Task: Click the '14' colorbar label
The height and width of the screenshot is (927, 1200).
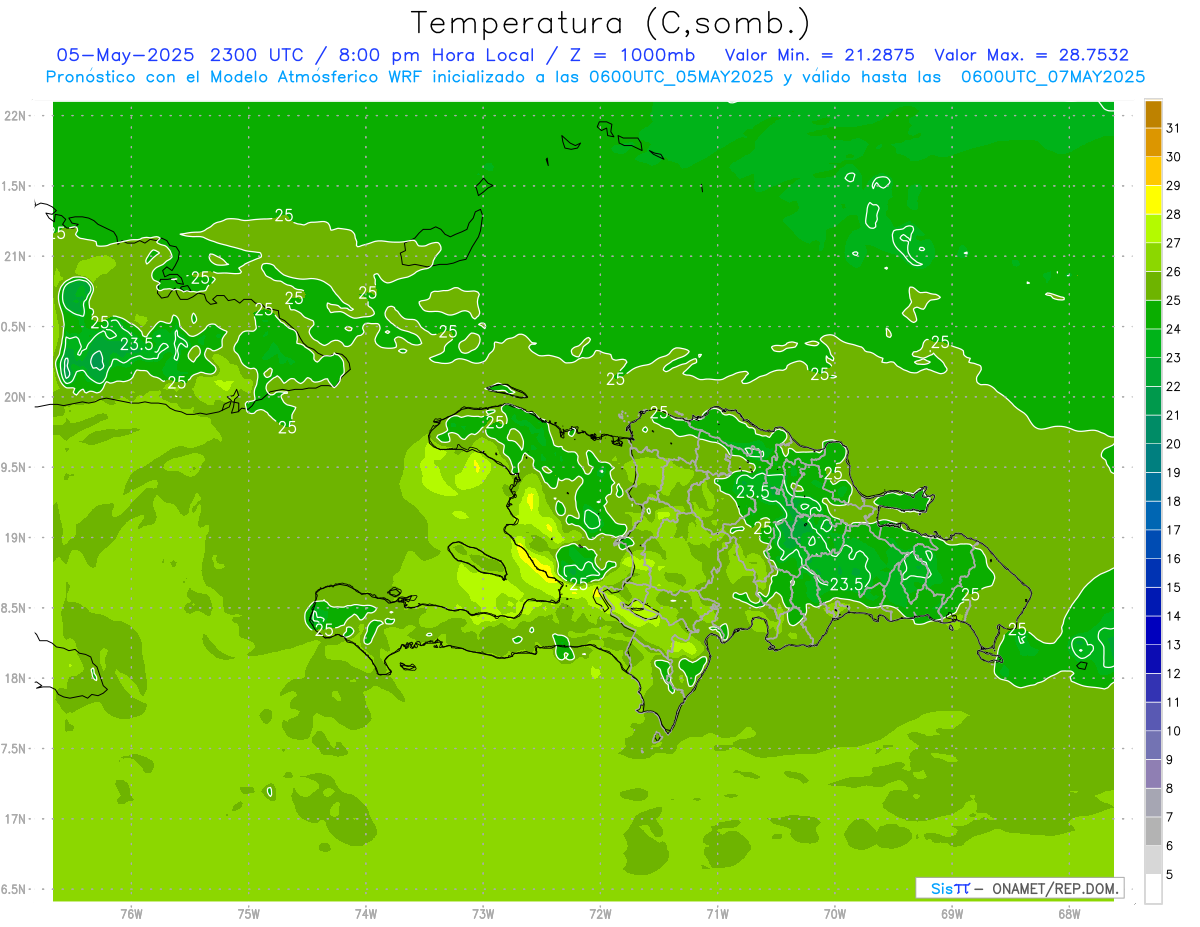Action: tap(1174, 616)
